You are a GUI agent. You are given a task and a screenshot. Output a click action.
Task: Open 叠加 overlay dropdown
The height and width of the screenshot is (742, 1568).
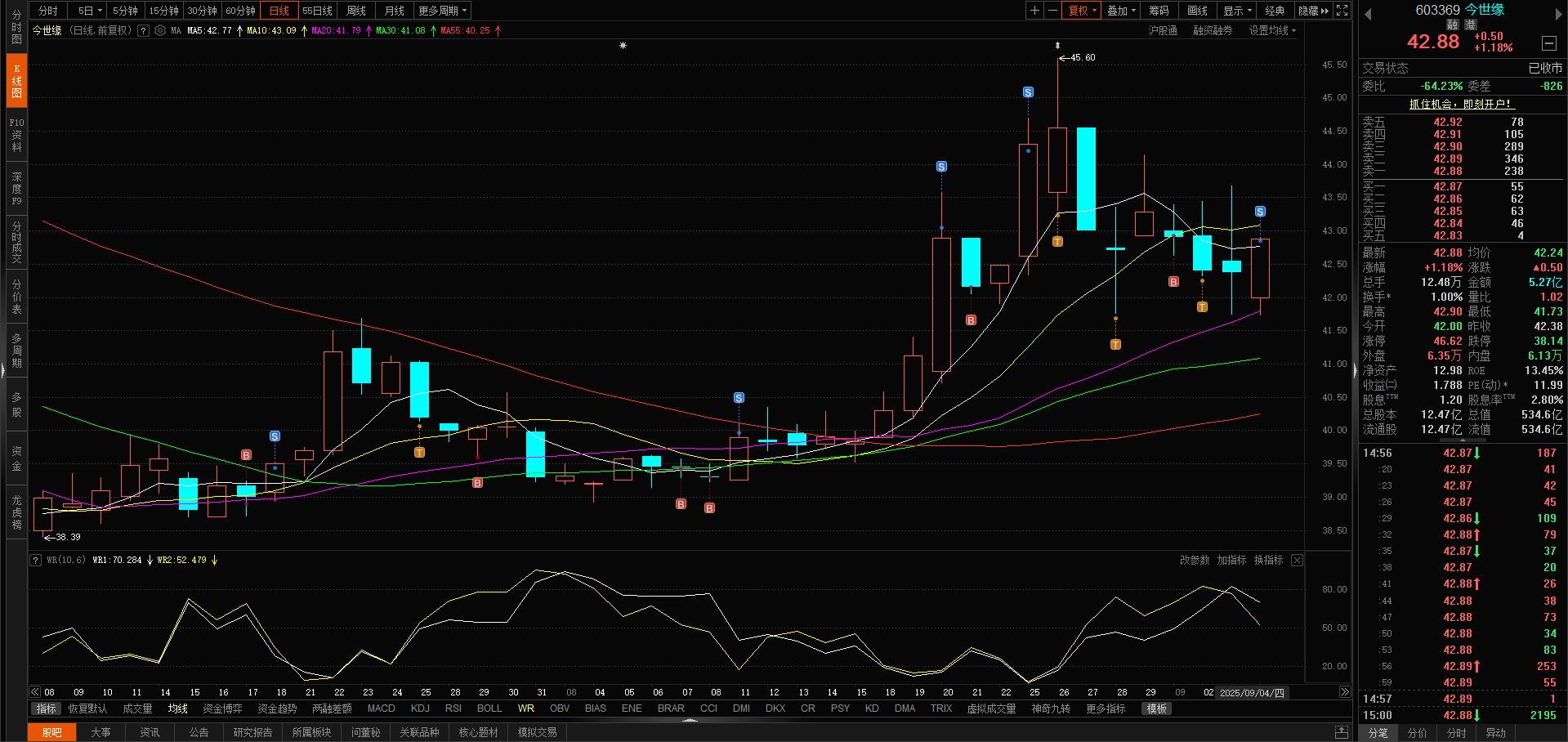tap(1121, 11)
